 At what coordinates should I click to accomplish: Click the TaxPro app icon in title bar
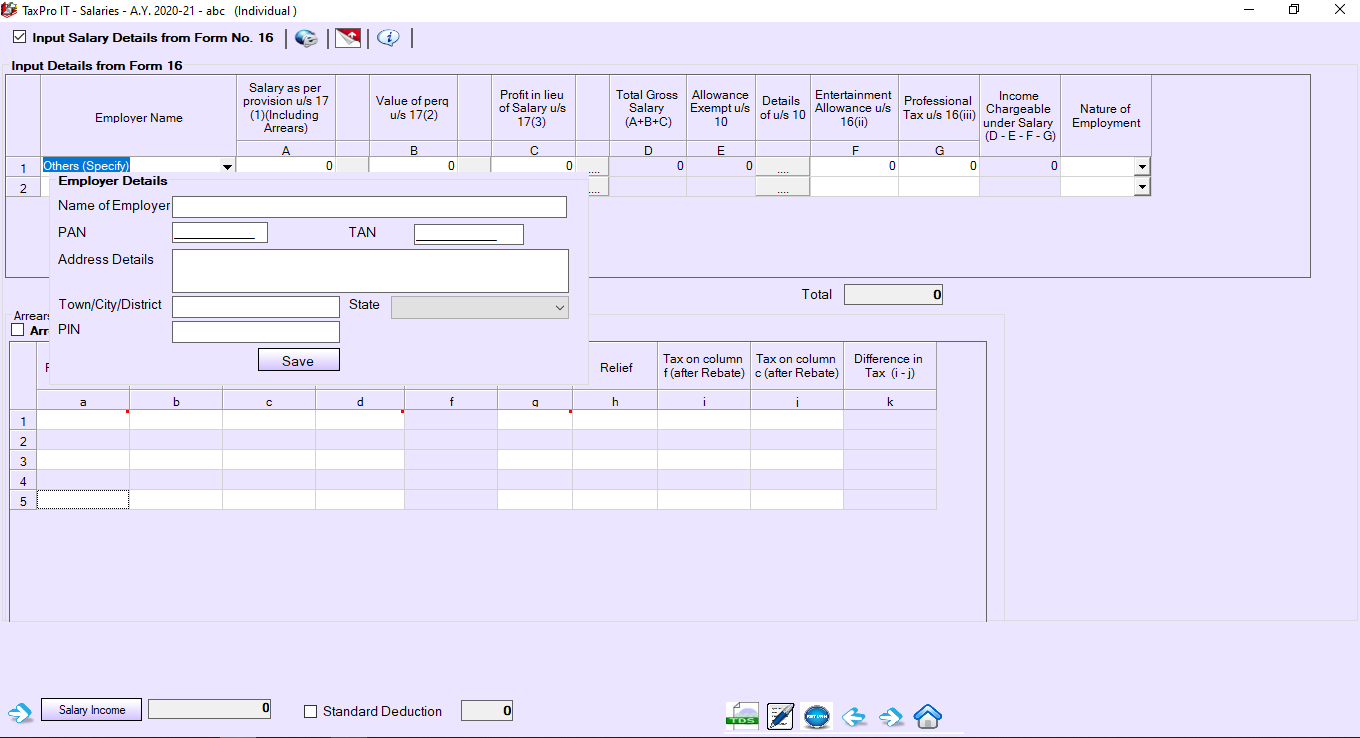tap(9, 9)
